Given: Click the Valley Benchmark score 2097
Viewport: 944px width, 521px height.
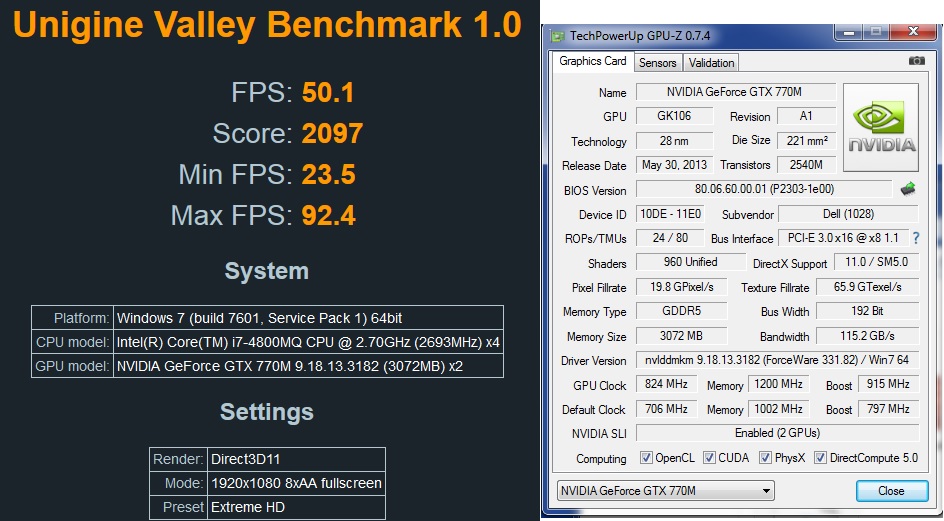Looking at the screenshot, I should click(332, 134).
